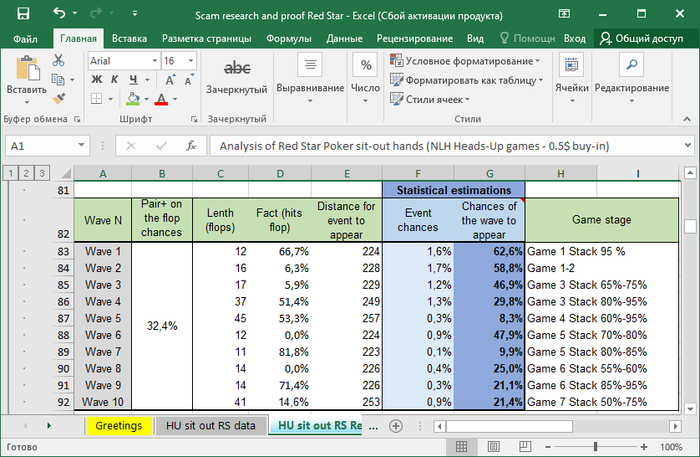Open Редактирование search group
The height and width of the screenshot is (457, 700).
[x=632, y=80]
